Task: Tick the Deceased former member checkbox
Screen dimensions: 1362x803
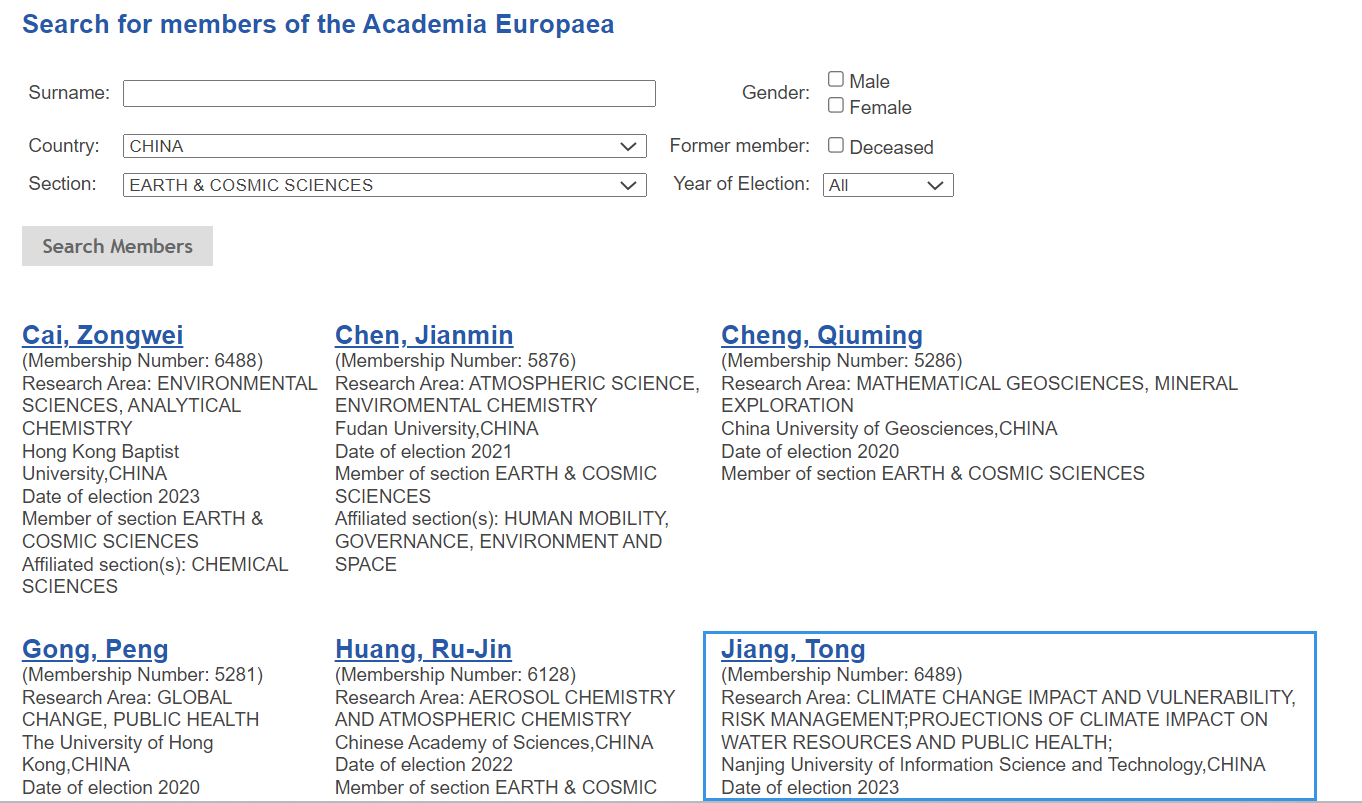Action: click(x=836, y=146)
